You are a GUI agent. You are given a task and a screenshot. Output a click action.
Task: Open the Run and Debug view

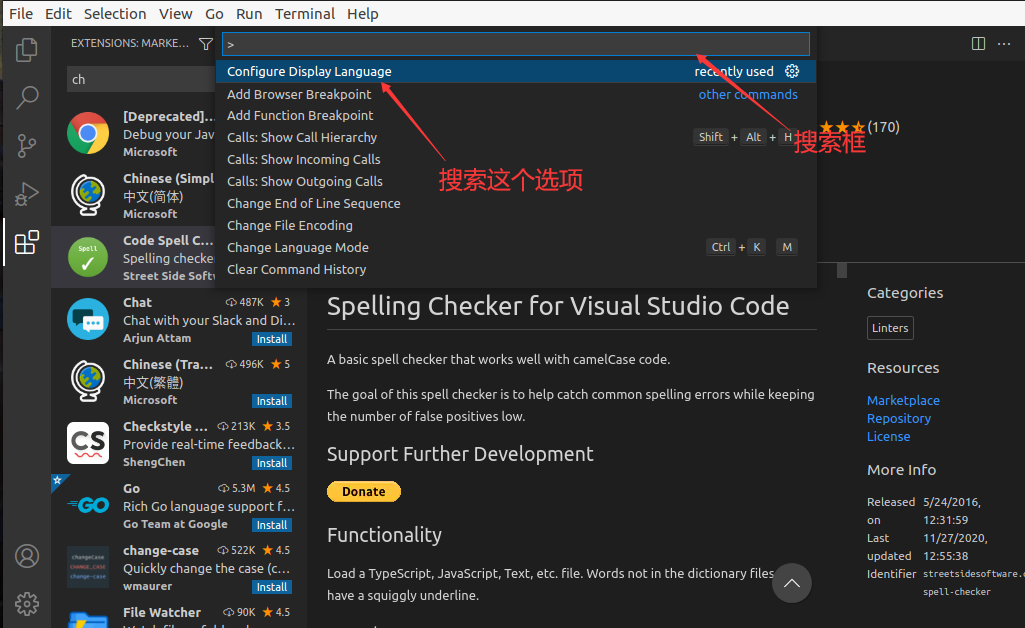pos(27,194)
